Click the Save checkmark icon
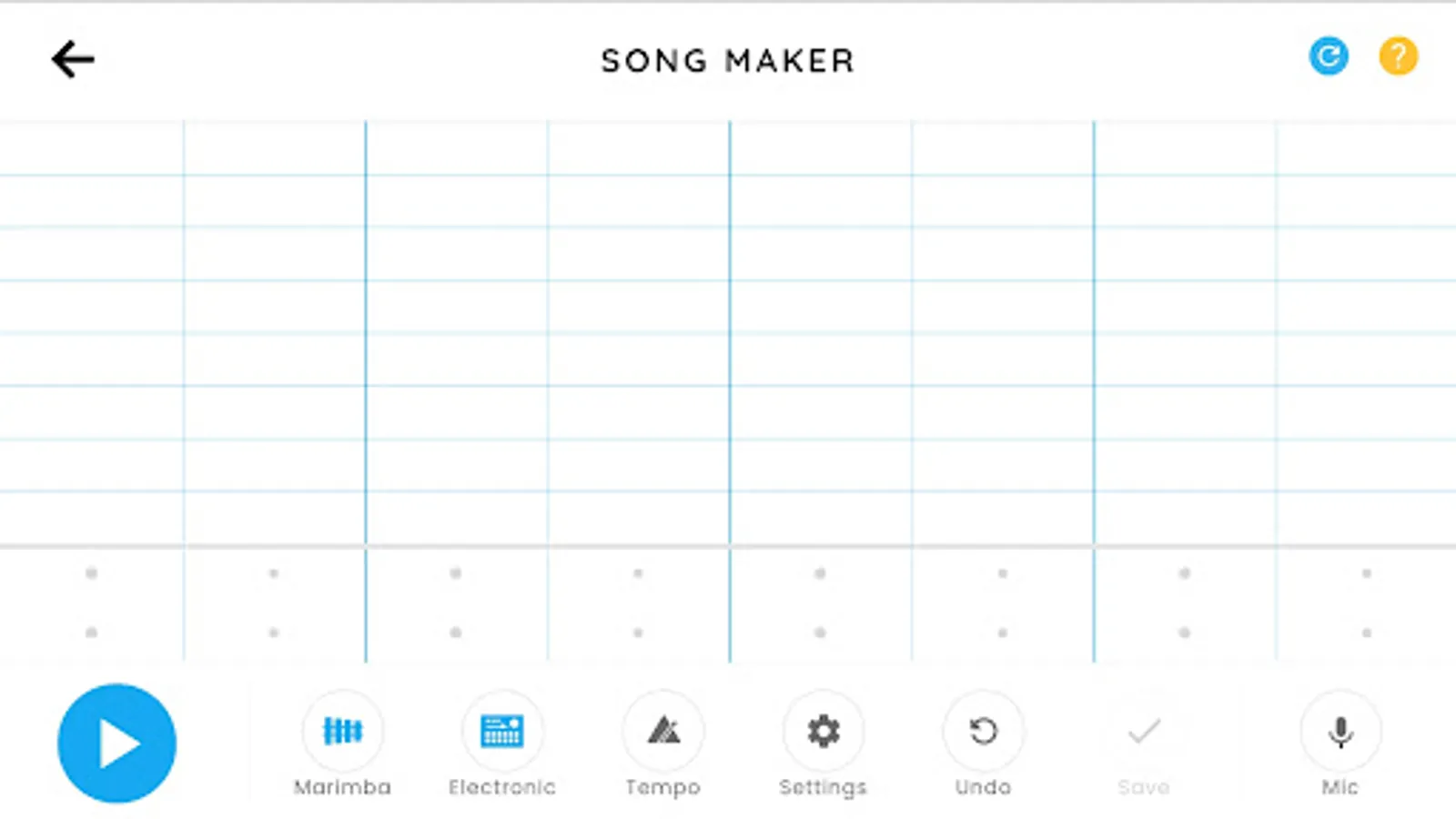Screen dimensions: 1456x819 [1144, 731]
